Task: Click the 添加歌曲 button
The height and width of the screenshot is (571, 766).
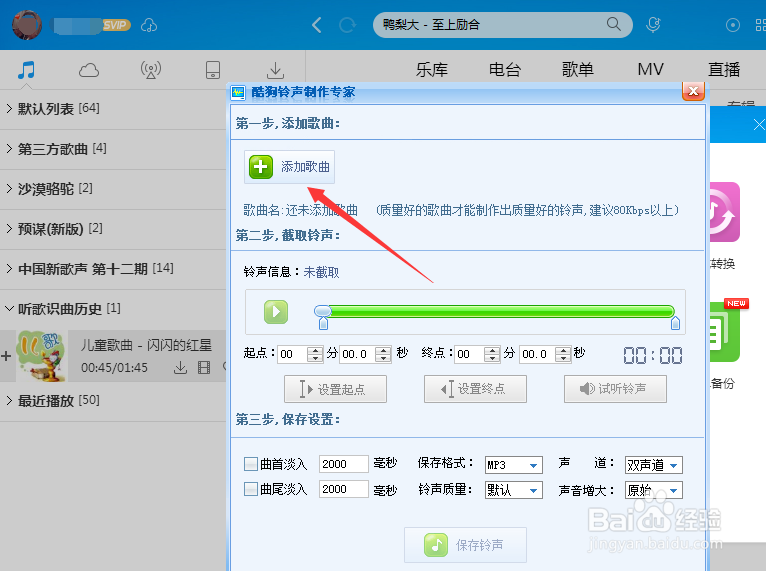Action: pos(289,167)
